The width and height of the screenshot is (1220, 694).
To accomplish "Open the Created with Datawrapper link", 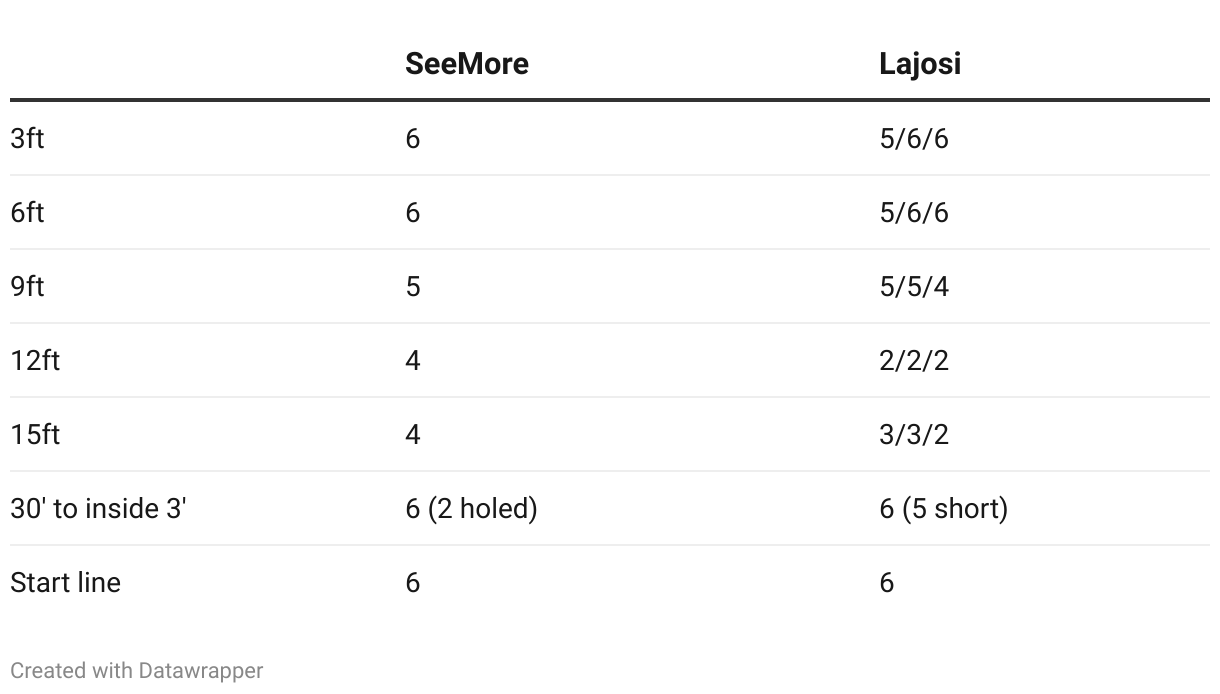I will [137, 670].
